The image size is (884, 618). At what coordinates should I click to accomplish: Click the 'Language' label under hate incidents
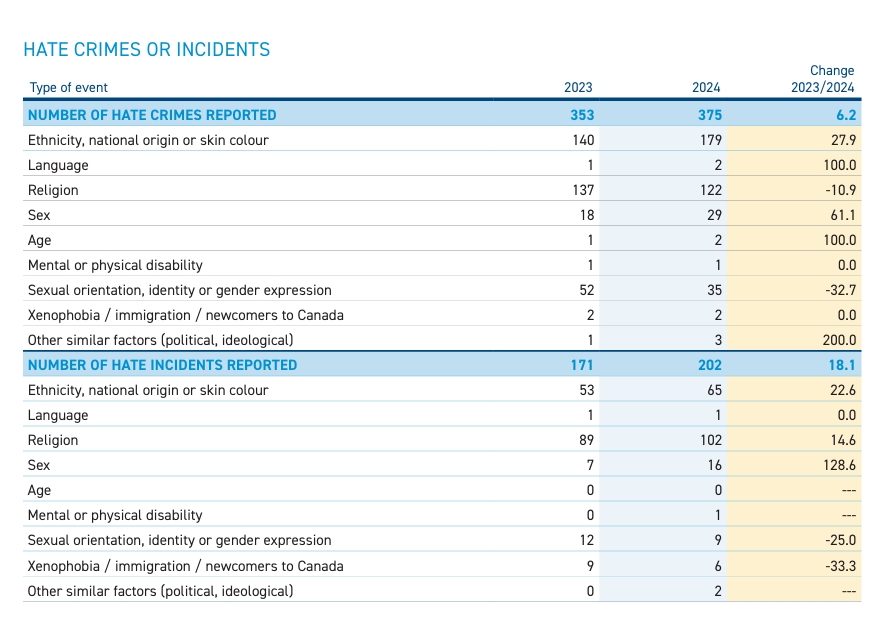coord(58,416)
